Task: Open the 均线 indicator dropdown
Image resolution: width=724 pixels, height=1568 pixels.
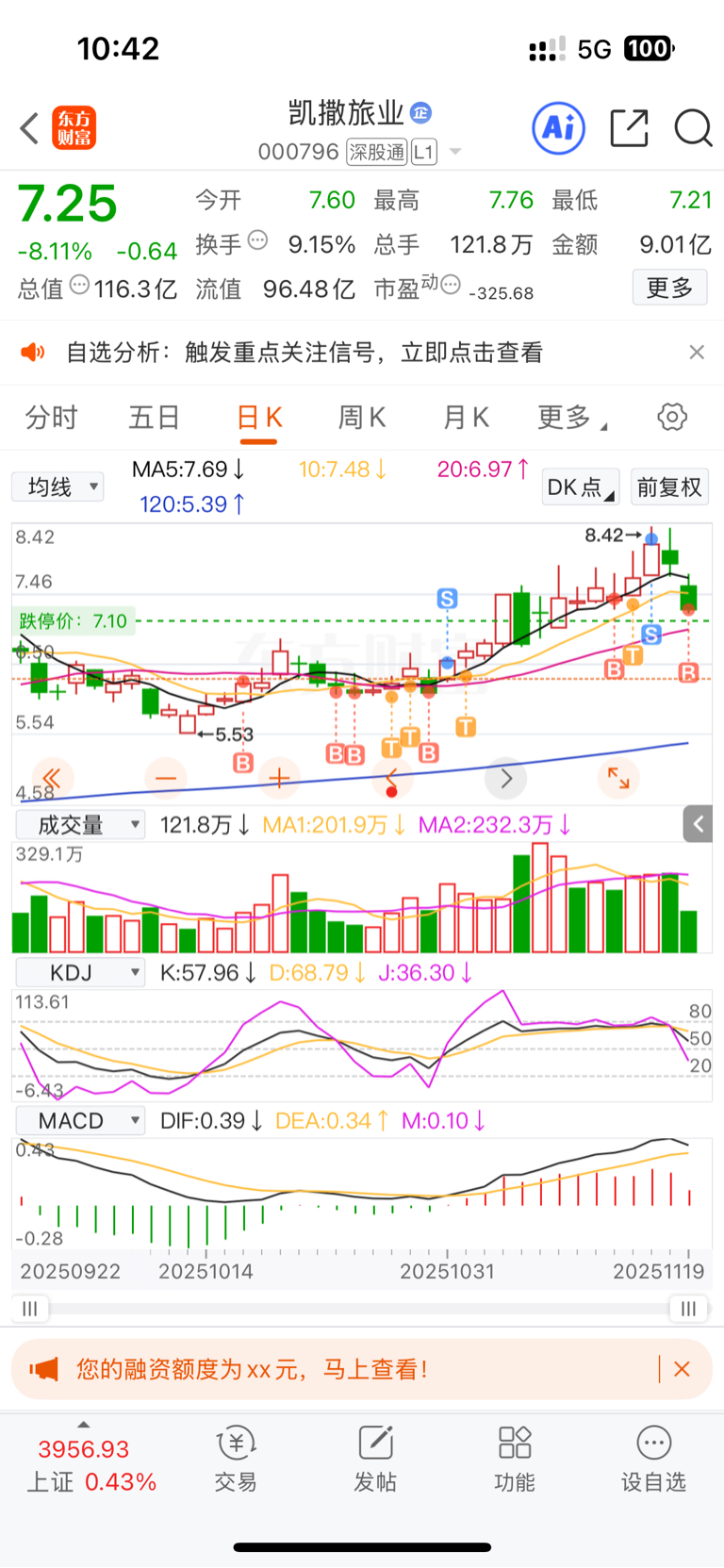Action: [x=58, y=487]
